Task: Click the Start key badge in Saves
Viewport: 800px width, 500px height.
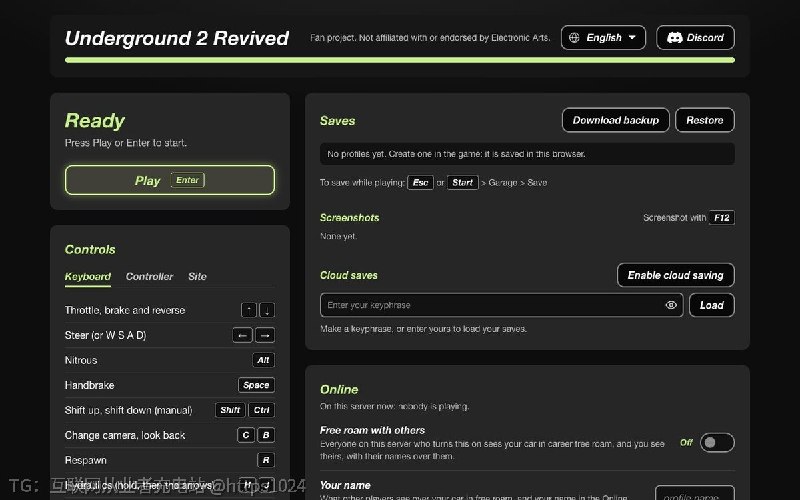Action: [463, 183]
